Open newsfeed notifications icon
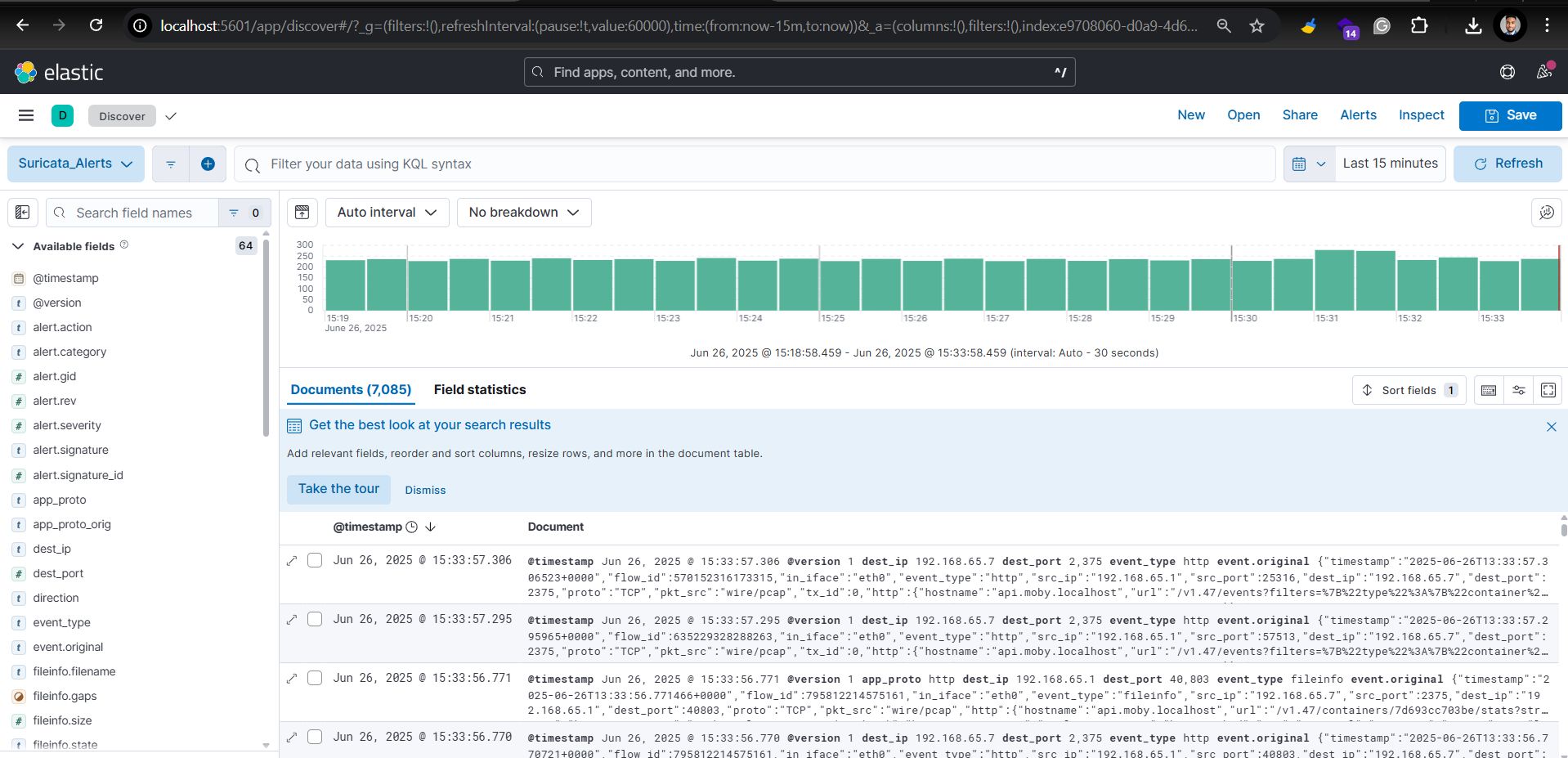This screenshot has width=1568, height=758. pos(1544,72)
